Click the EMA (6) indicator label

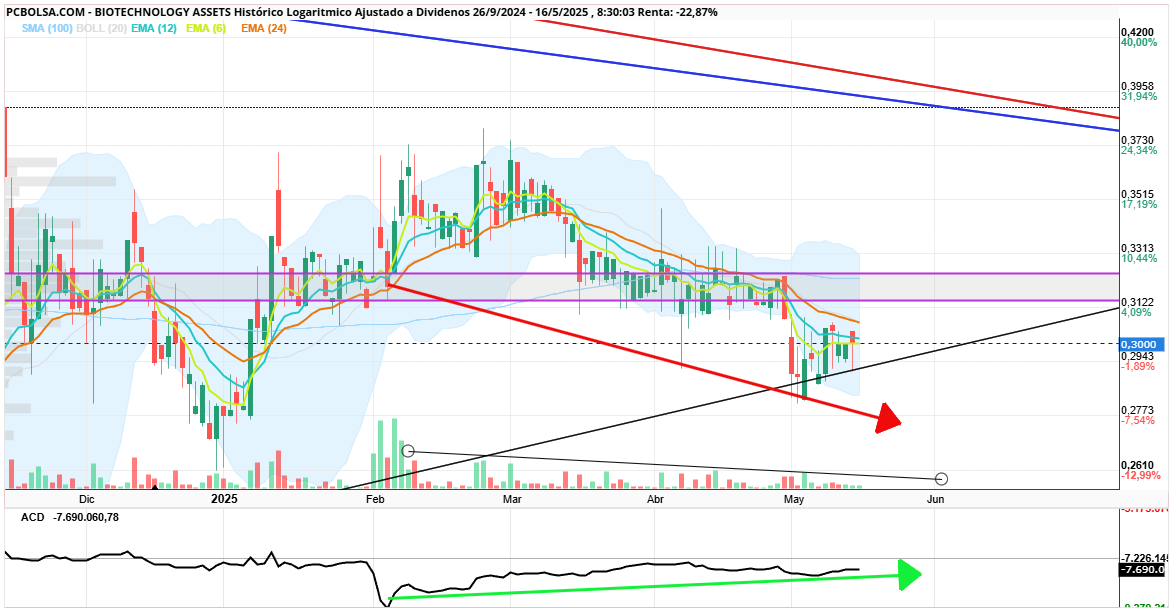pos(206,28)
